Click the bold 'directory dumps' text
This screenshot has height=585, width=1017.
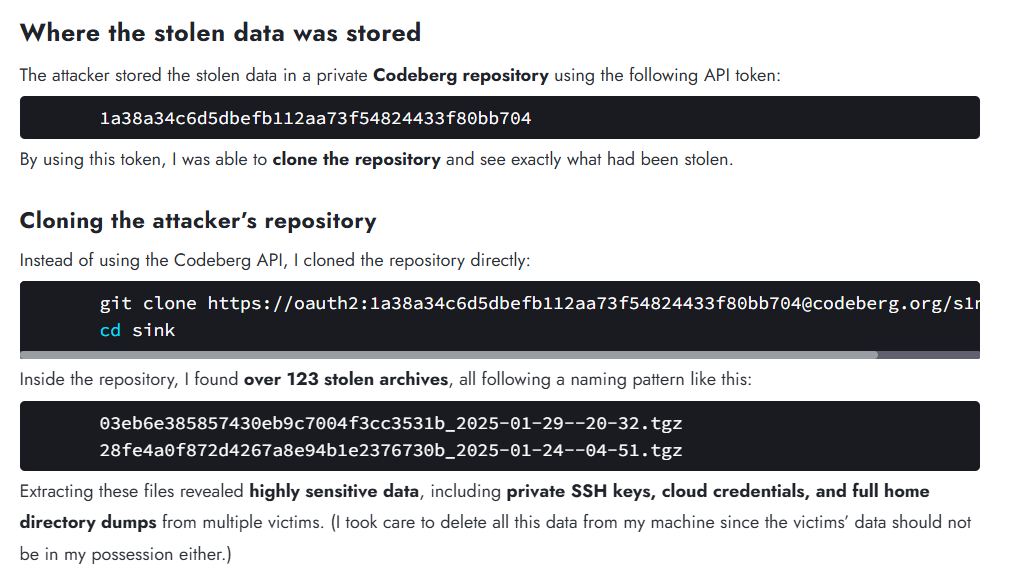[x=88, y=523]
